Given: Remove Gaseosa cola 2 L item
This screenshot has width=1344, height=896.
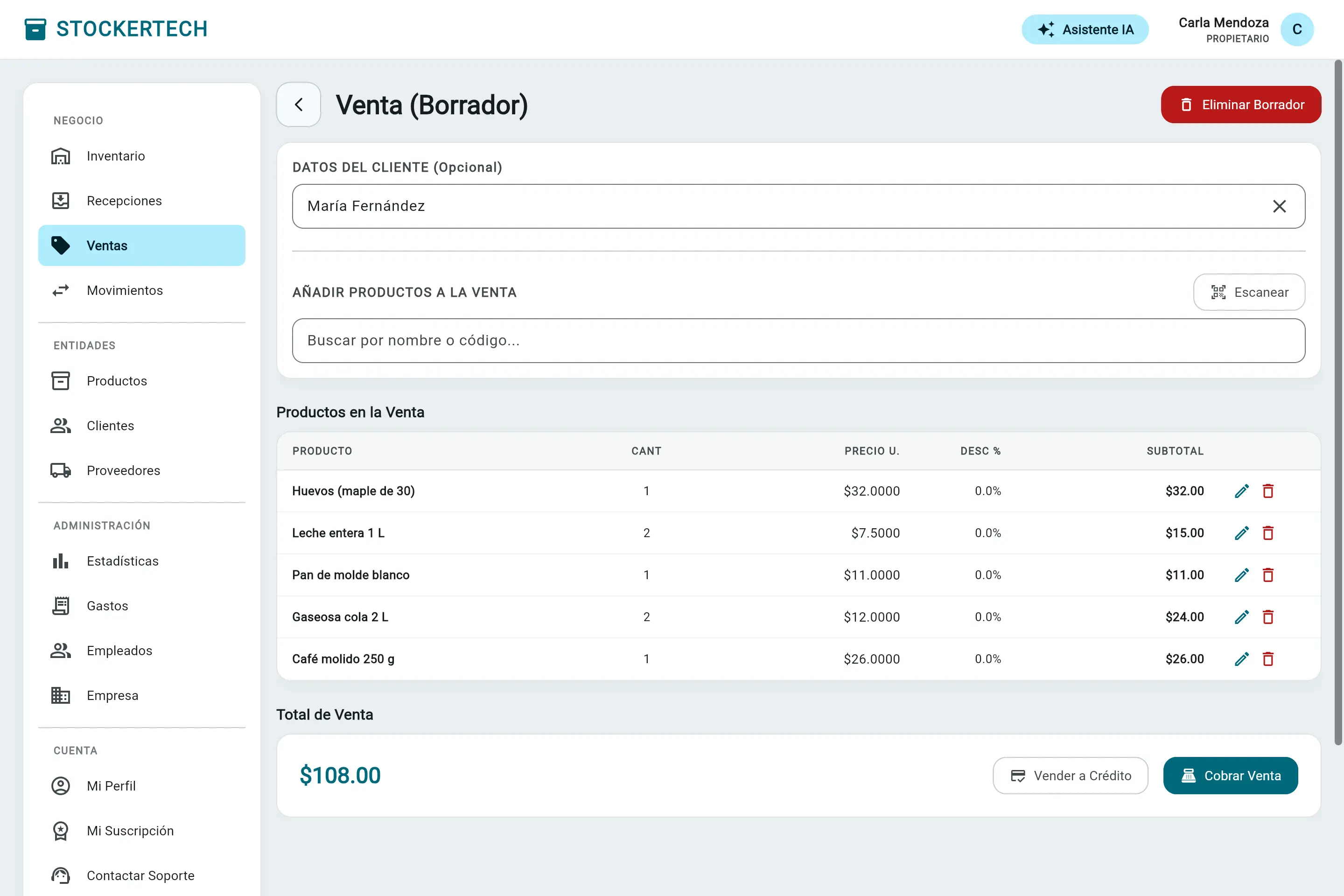Looking at the screenshot, I should pyautogui.click(x=1268, y=616).
